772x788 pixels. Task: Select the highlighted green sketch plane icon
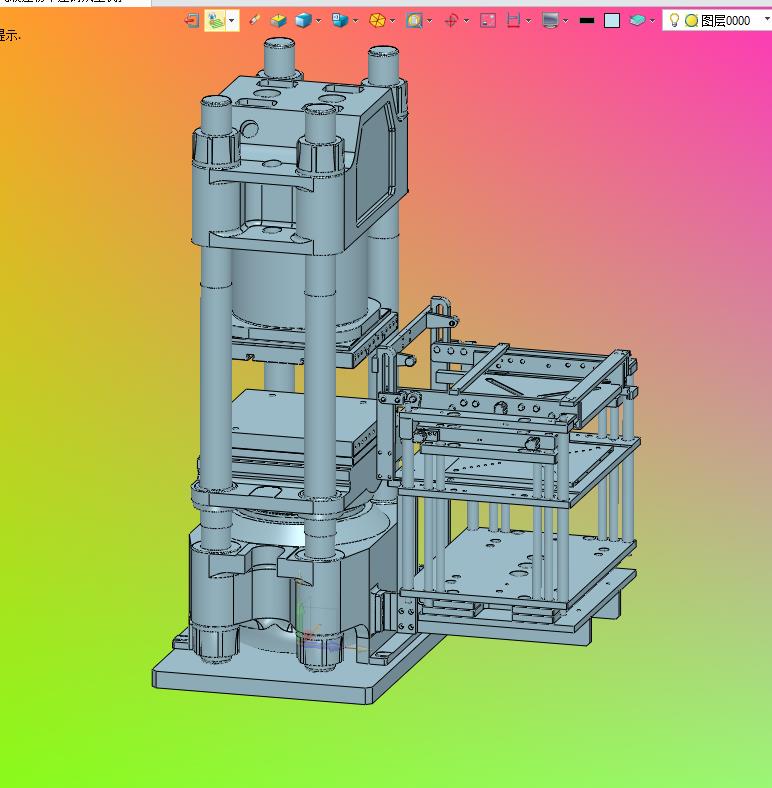click(215, 21)
